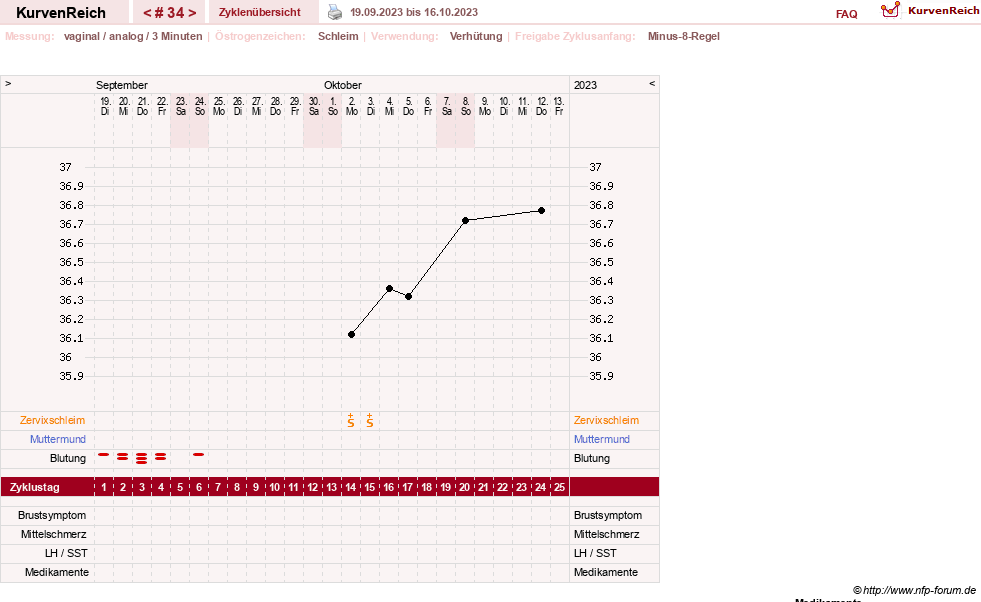Go to next cycle with right angle bracket

pos(192,13)
